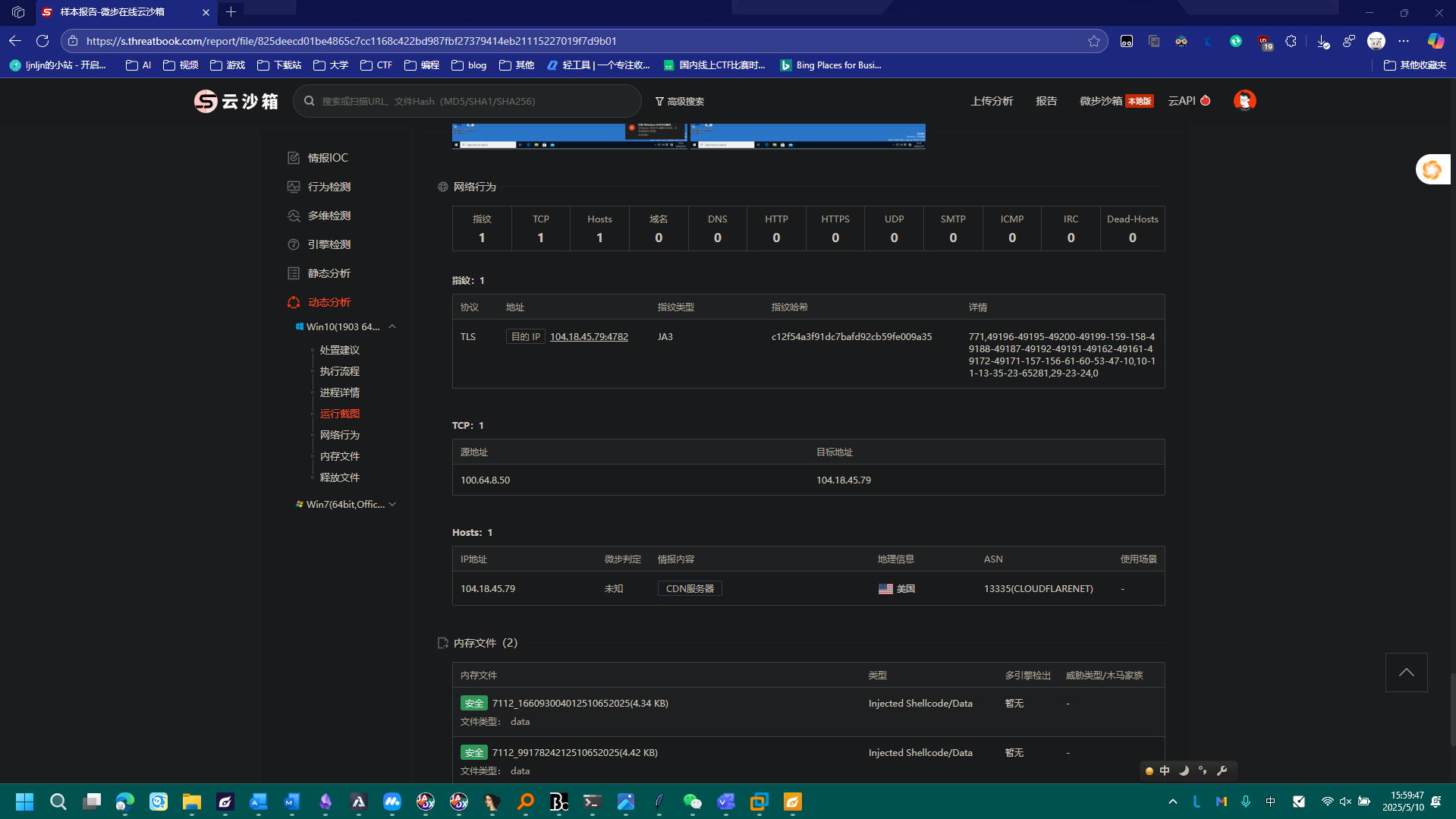Click the 云沙箱 logo
Viewport: 1456px width, 819px height.
coord(236,101)
